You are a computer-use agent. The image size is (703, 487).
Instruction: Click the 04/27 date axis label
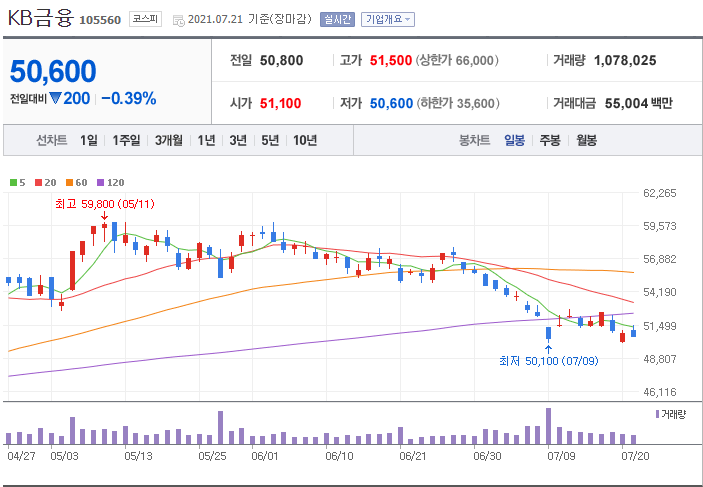pos(21,456)
